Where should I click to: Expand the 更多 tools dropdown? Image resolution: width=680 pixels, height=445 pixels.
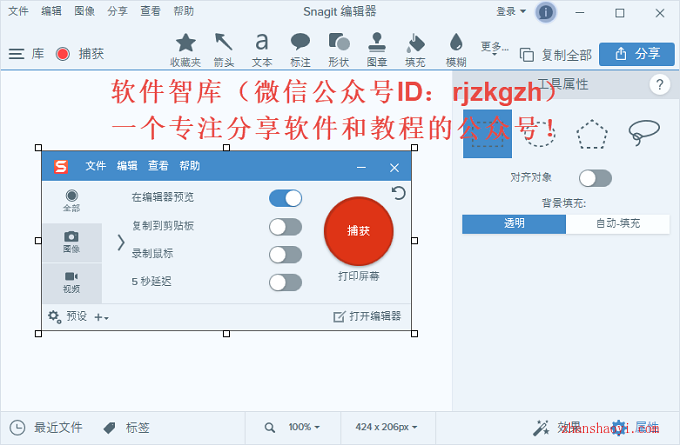point(494,49)
